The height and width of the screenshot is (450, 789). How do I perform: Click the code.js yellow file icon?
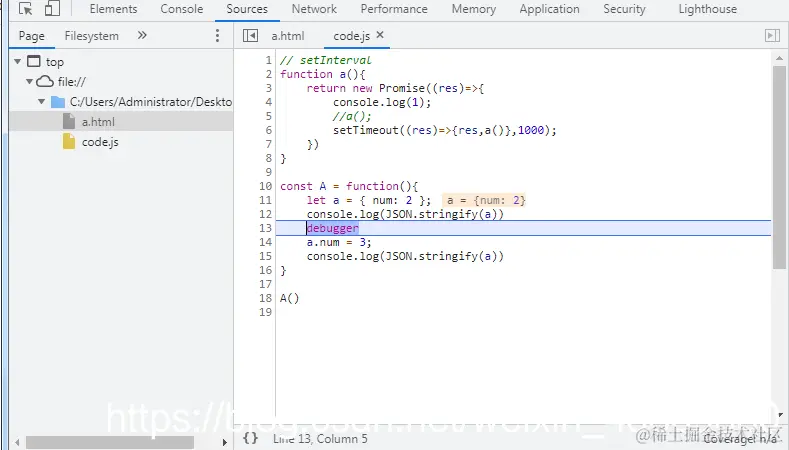[x=69, y=142]
